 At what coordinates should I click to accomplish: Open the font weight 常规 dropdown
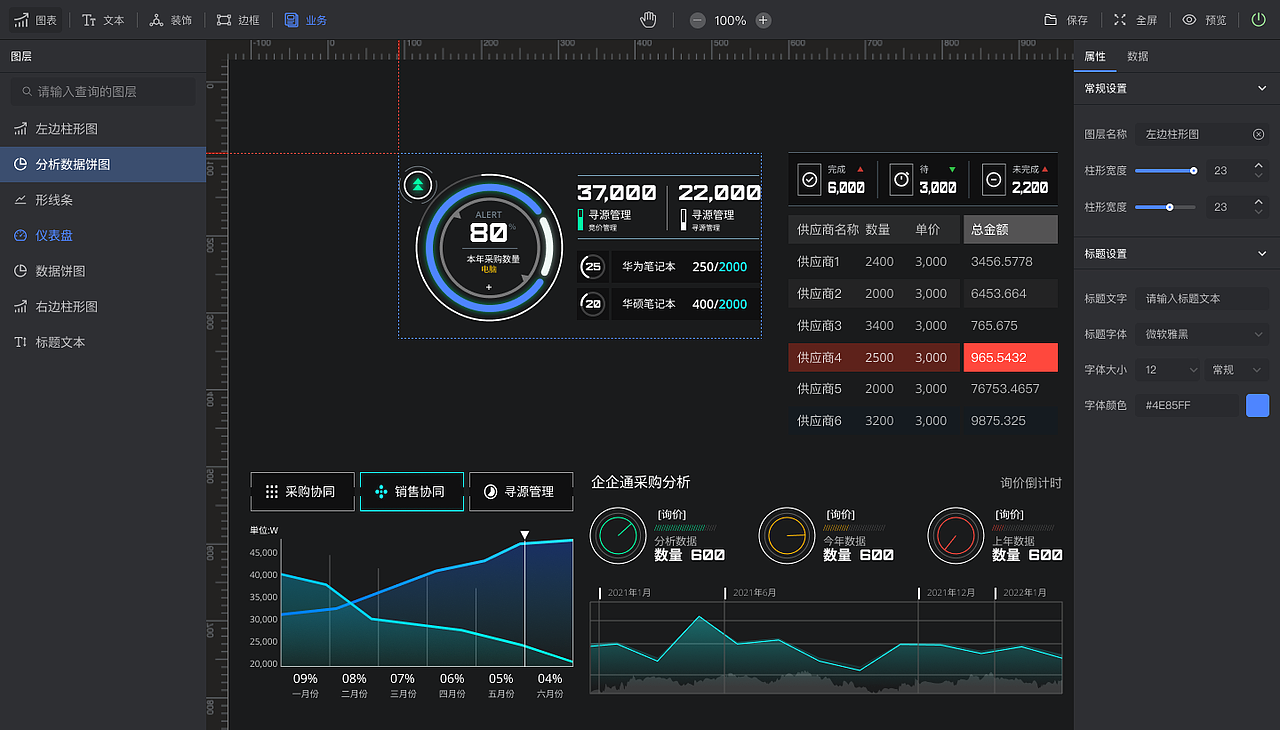tap(1237, 370)
